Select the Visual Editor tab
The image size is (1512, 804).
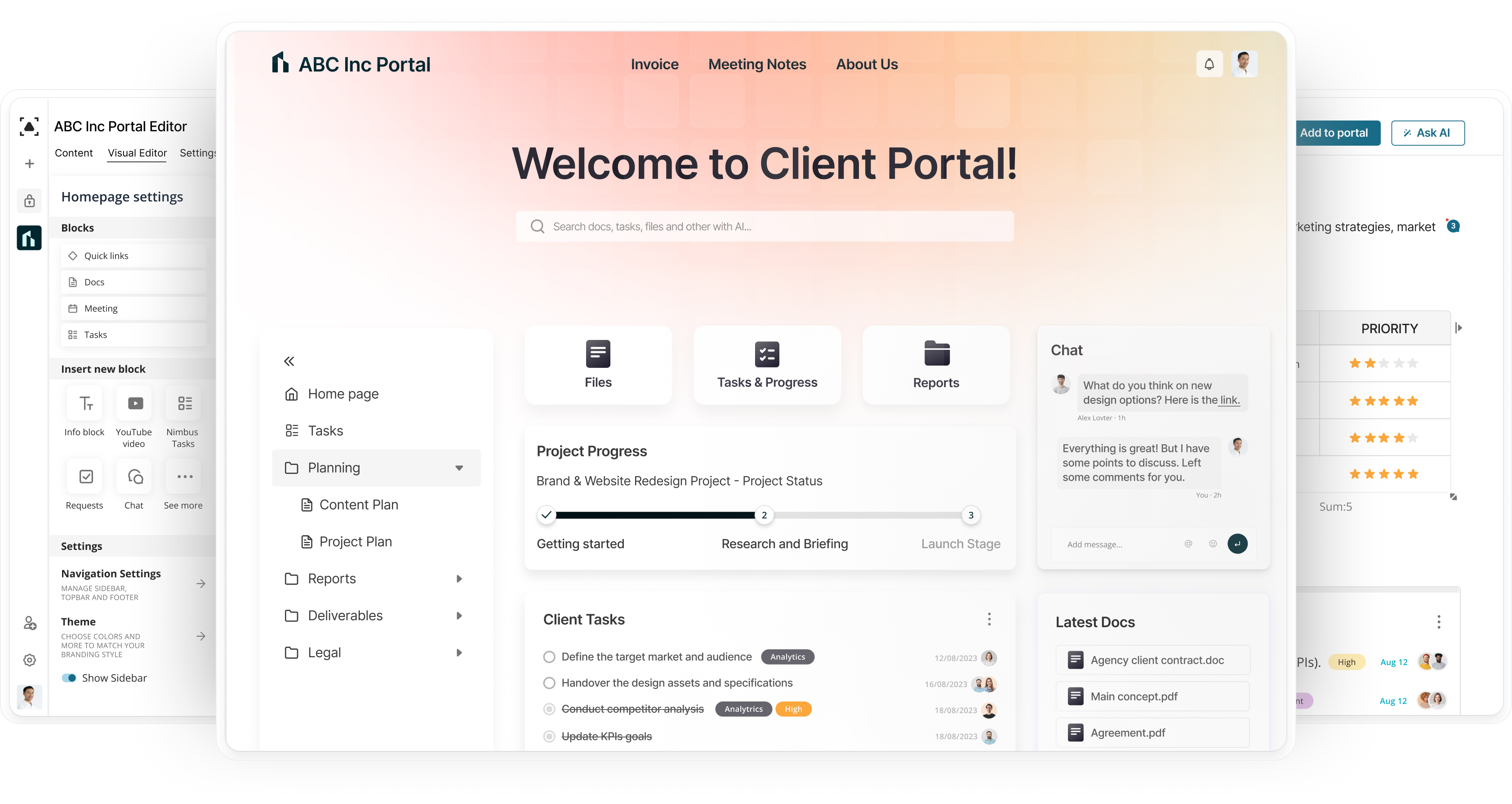coord(137,152)
